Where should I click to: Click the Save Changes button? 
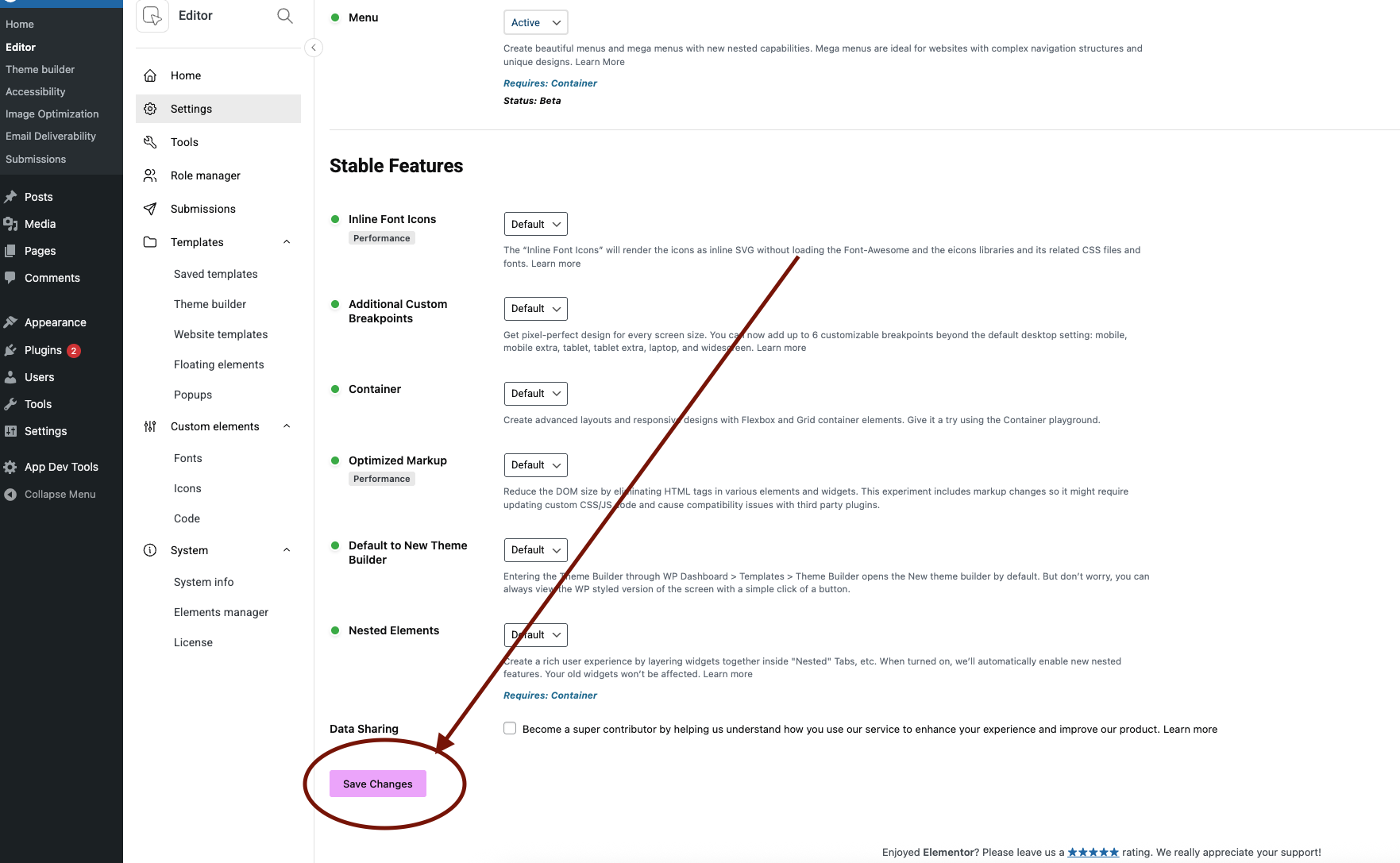(378, 784)
